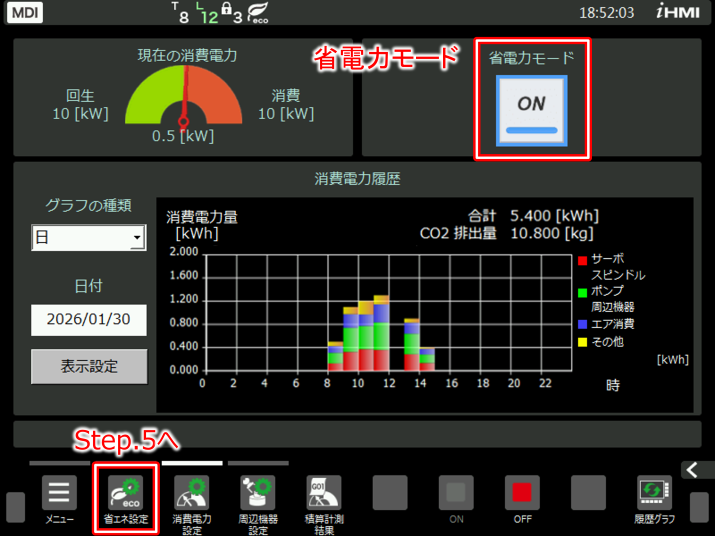This screenshot has height=536, width=715.
Task: Click the 消費 10 [kW] label
Action: 286,105
